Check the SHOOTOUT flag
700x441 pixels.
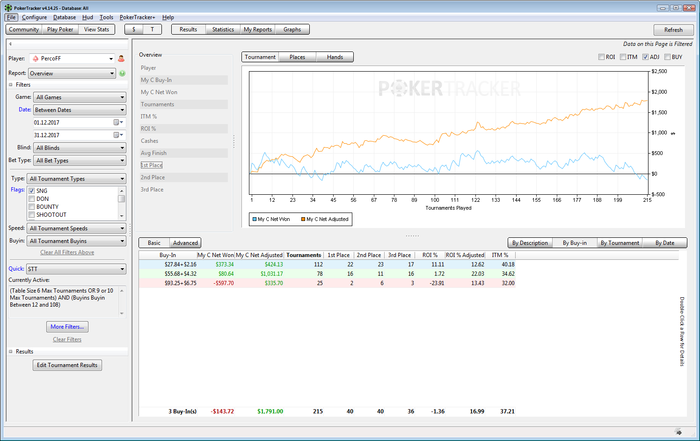[x=32, y=215]
